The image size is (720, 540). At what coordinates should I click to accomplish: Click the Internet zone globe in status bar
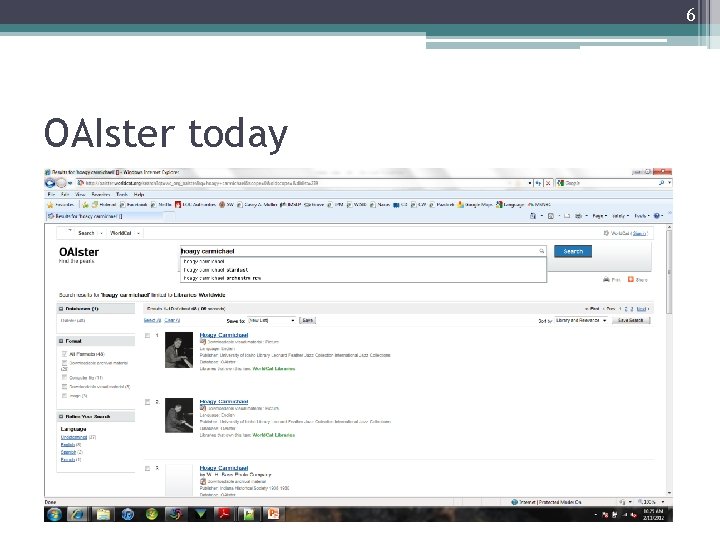click(x=515, y=502)
